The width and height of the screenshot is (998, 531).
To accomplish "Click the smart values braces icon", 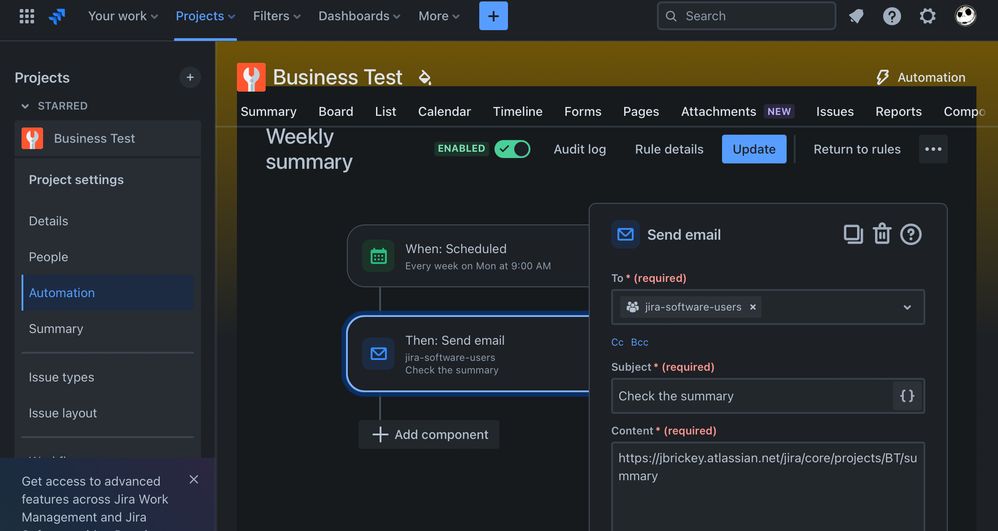I will click(x=908, y=396).
